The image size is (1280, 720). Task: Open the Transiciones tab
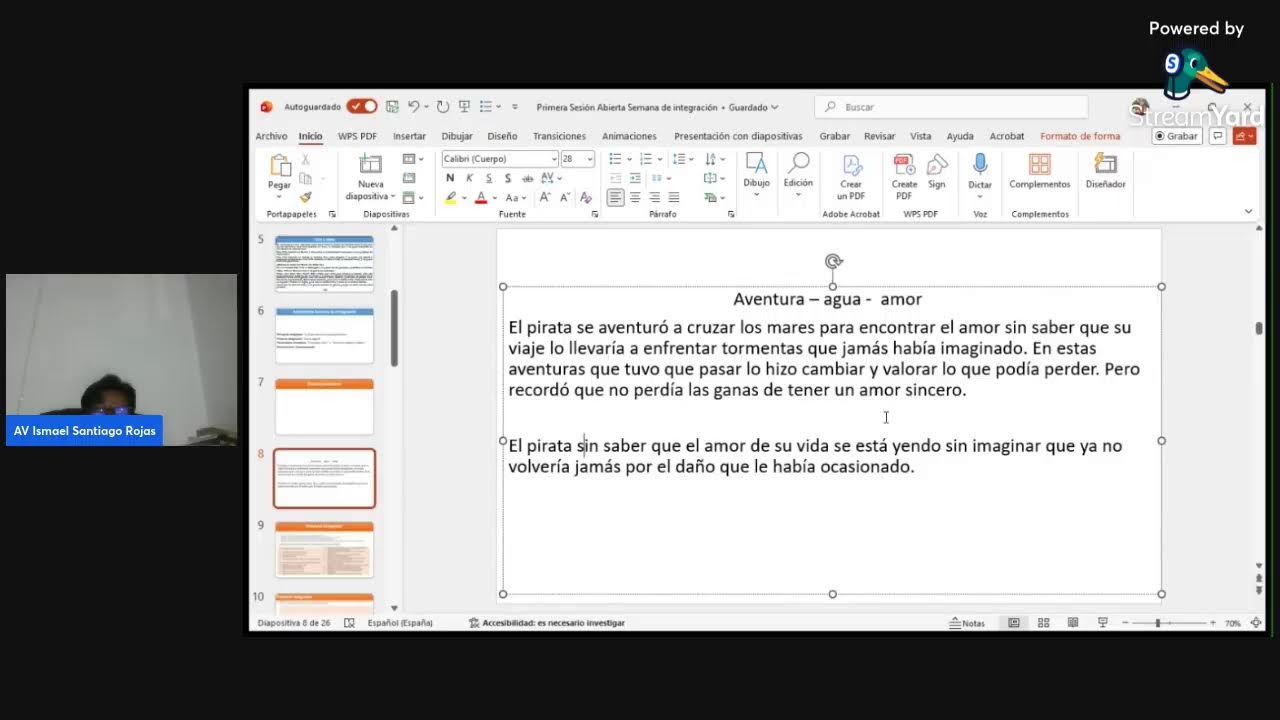(559, 136)
